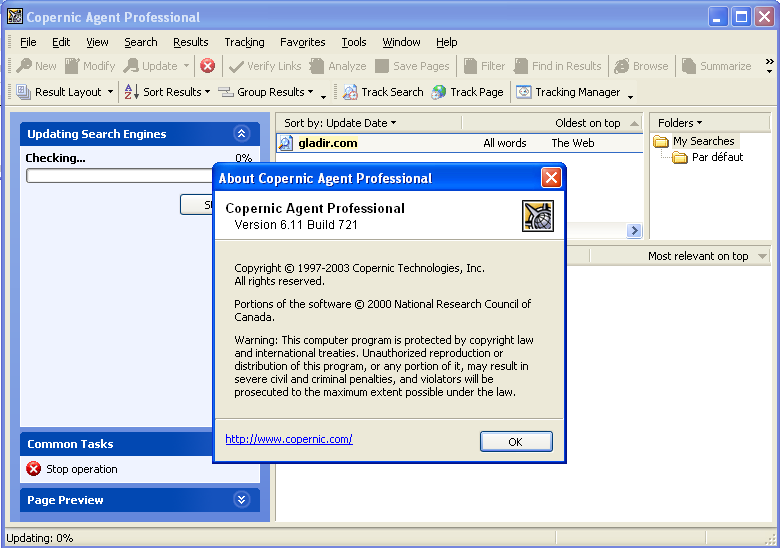Click the Update search toolbar button
780x548 pixels.
coord(151,66)
